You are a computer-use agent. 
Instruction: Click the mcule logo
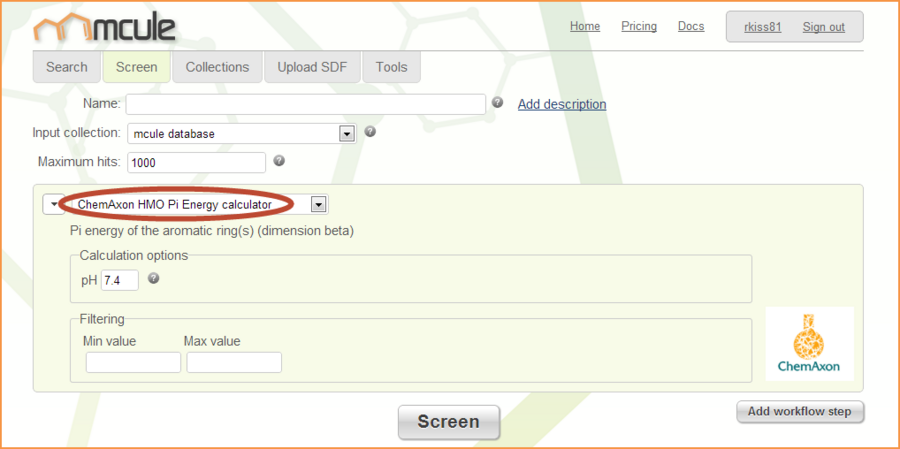click(x=104, y=28)
